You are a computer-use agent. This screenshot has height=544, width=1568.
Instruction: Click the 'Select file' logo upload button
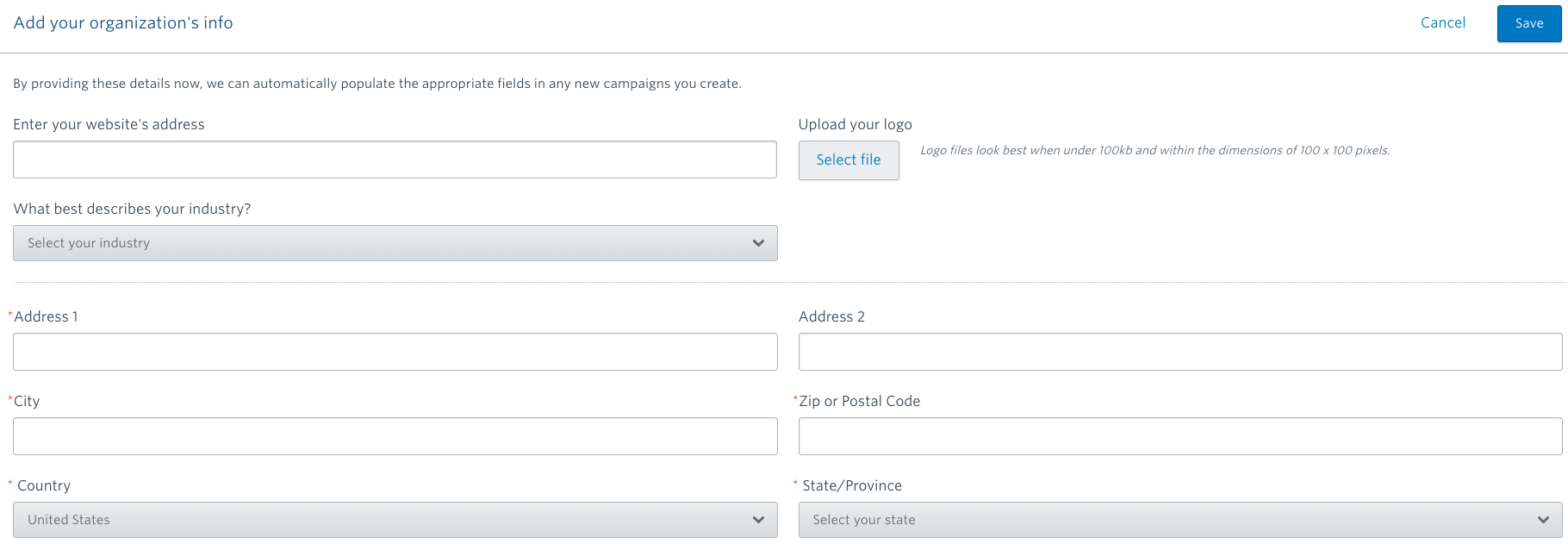tap(848, 160)
